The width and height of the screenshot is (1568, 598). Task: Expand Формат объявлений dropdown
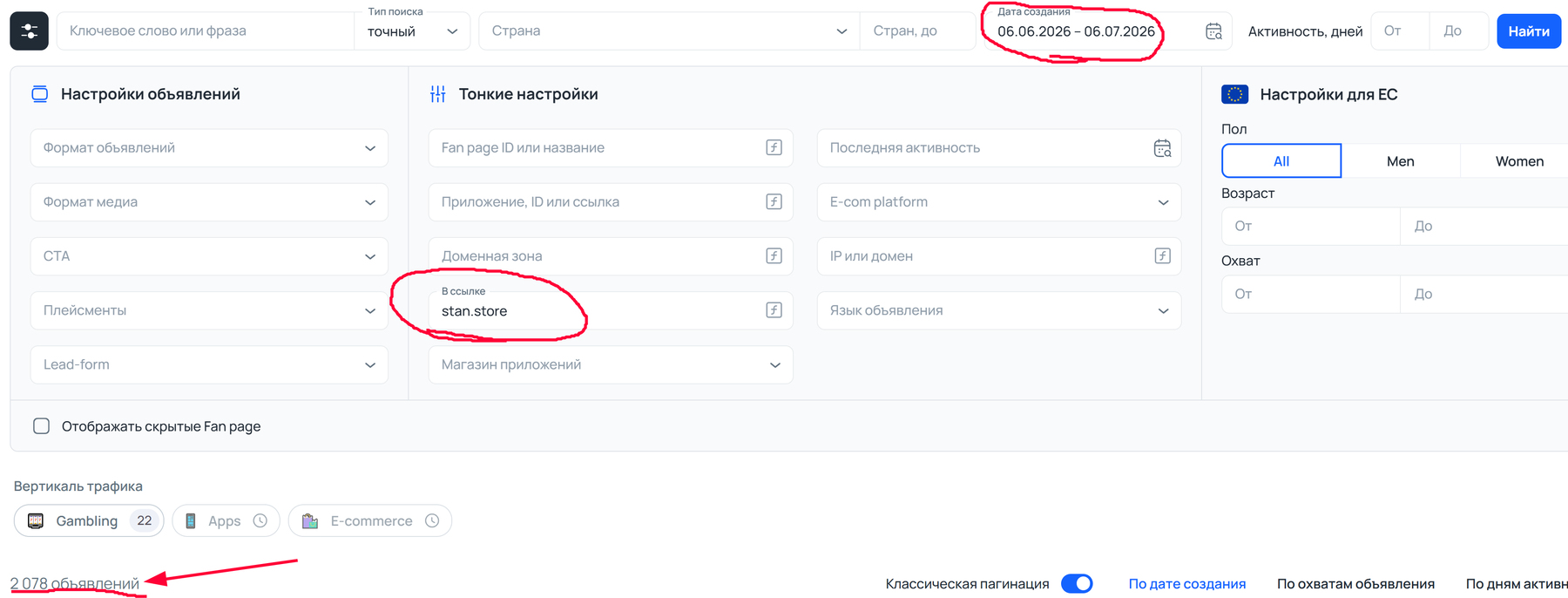(209, 148)
